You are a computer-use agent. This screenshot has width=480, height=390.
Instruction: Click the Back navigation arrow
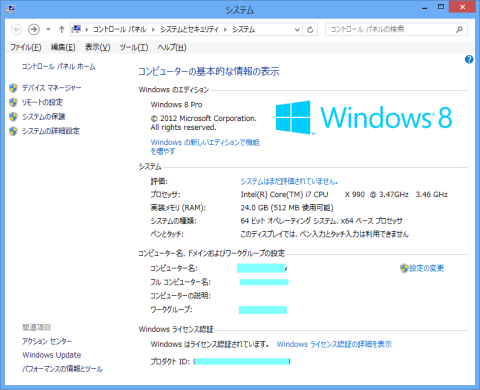16,30
